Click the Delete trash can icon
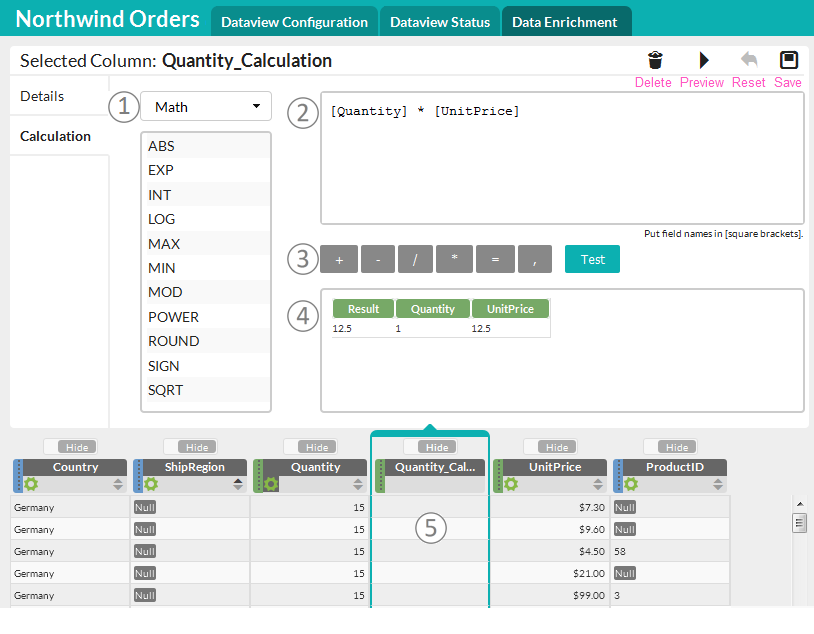Image resolution: width=814 pixels, height=634 pixels. point(655,60)
